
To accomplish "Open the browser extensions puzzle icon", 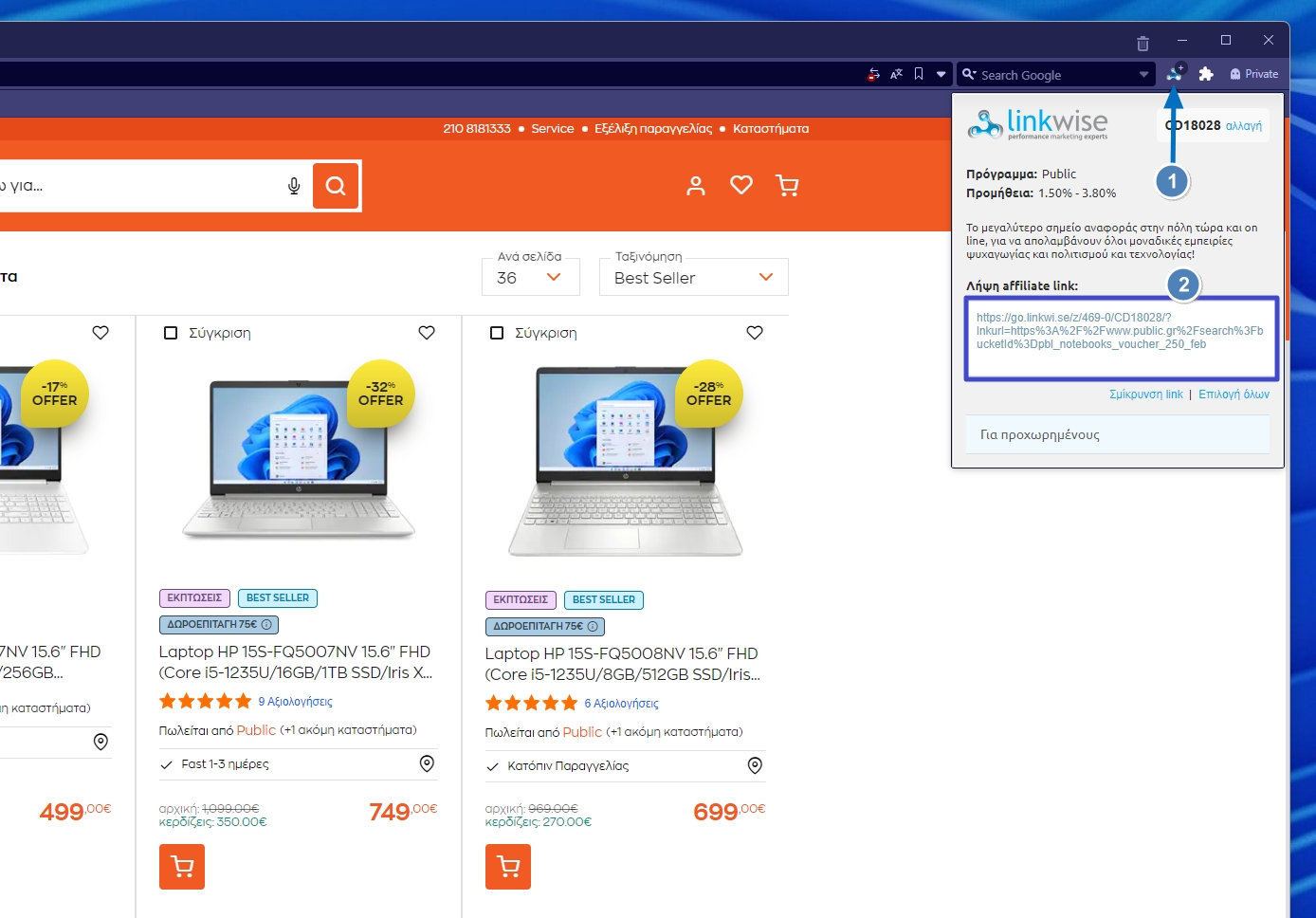I will tap(1206, 74).
